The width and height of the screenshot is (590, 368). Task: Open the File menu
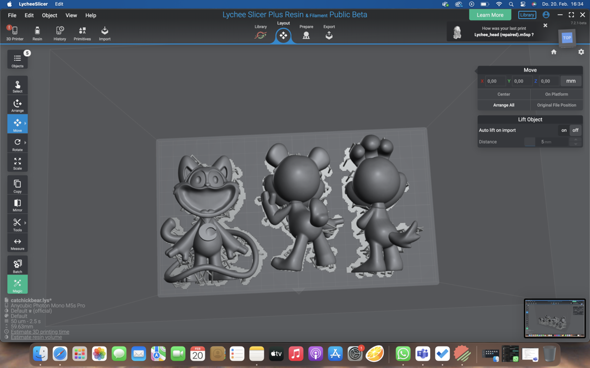click(x=12, y=15)
